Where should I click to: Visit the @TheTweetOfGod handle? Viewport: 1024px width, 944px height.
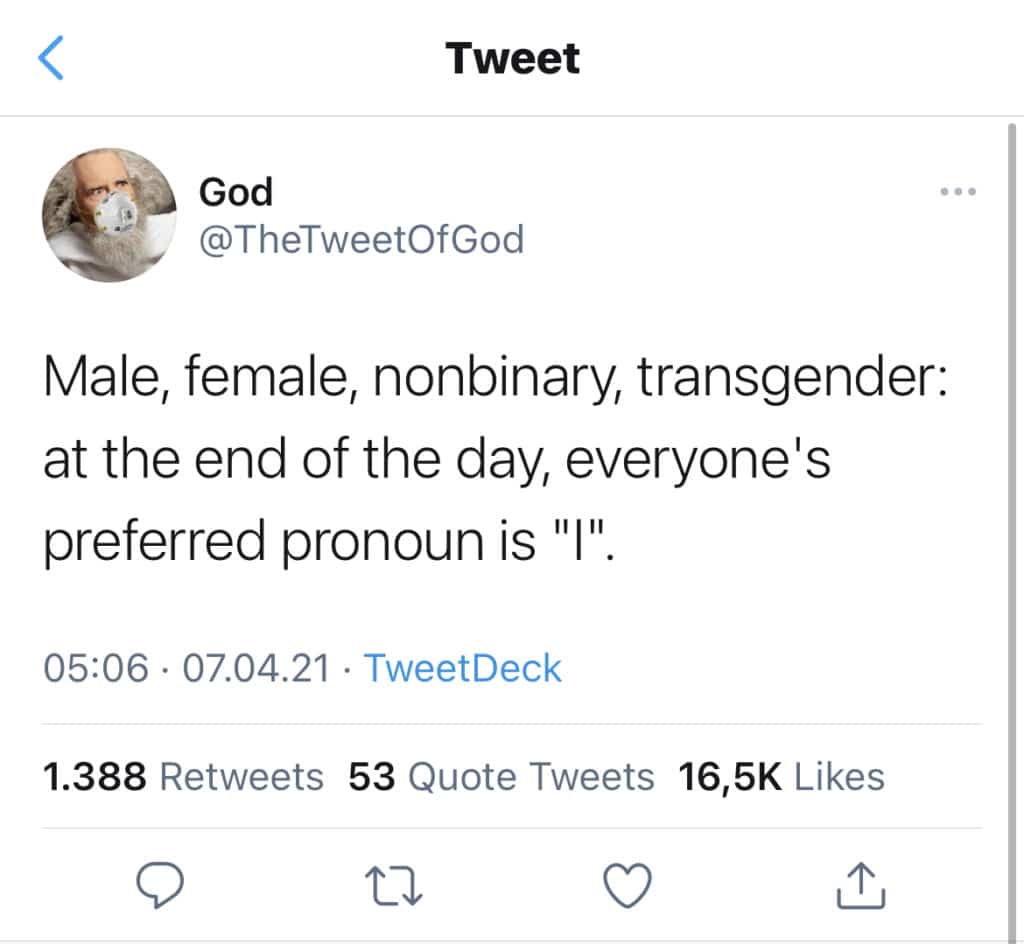[361, 239]
